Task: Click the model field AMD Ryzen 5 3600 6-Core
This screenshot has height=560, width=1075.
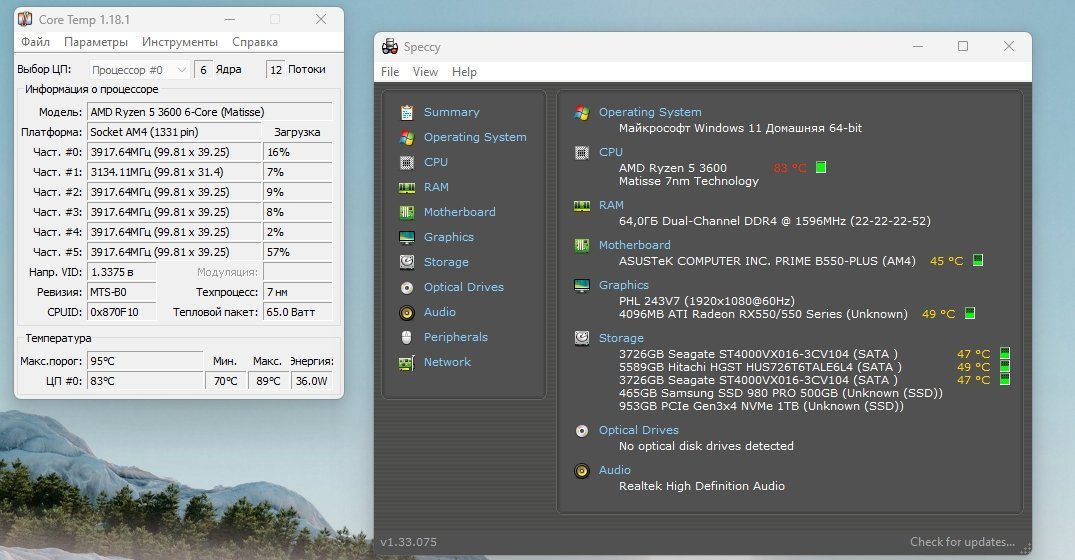Action: click(x=210, y=112)
